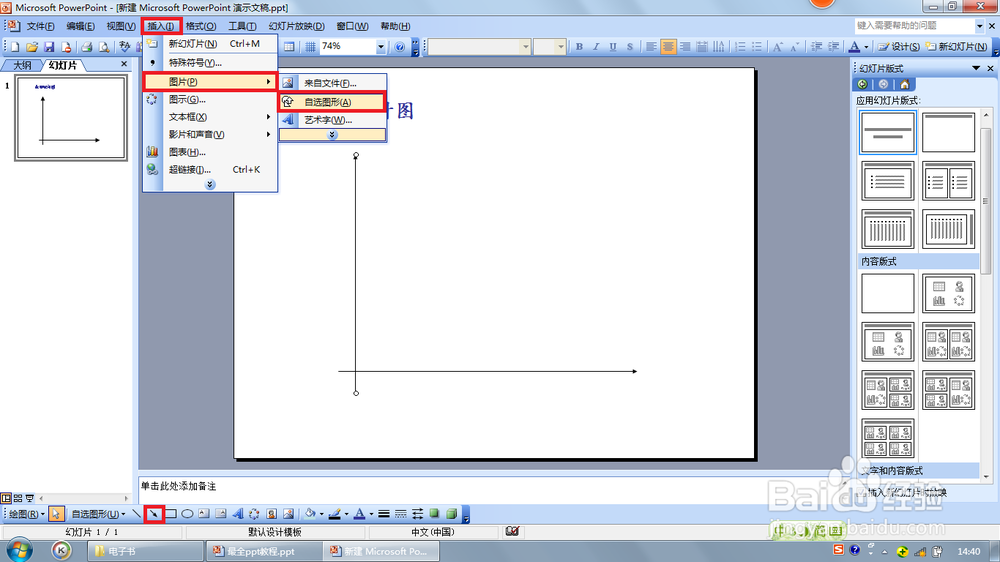Click 超链接(I) in Insert menu
The height and width of the screenshot is (562, 1000).
click(210, 170)
